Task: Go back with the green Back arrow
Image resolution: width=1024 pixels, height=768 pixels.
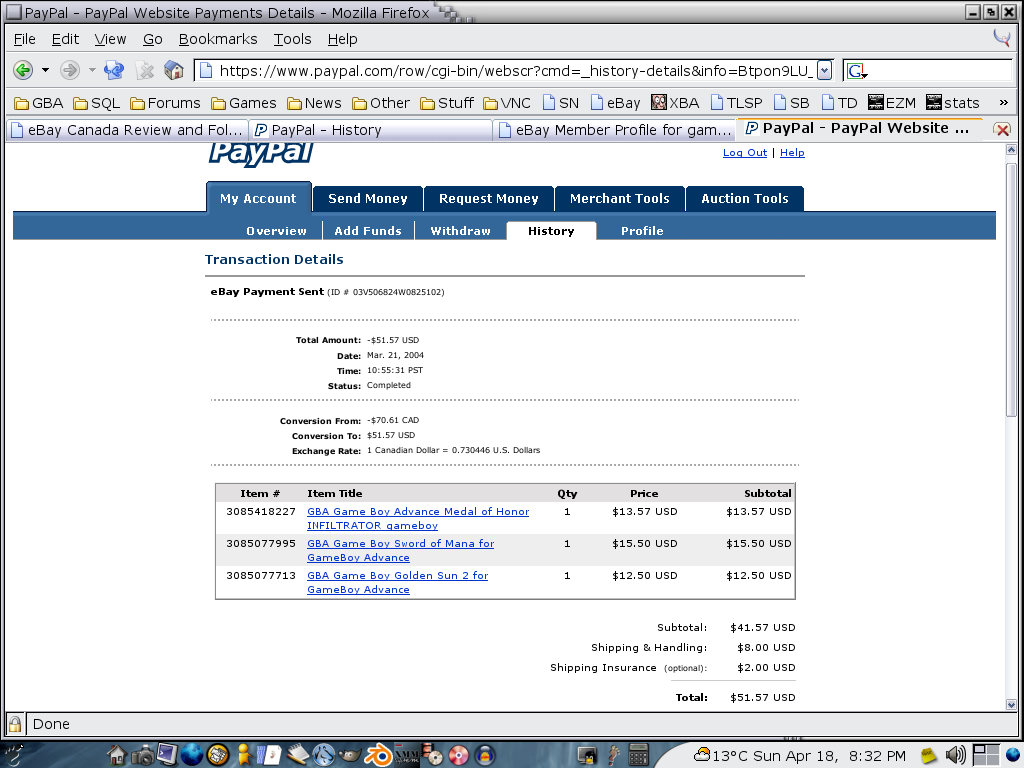Action: [24, 70]
